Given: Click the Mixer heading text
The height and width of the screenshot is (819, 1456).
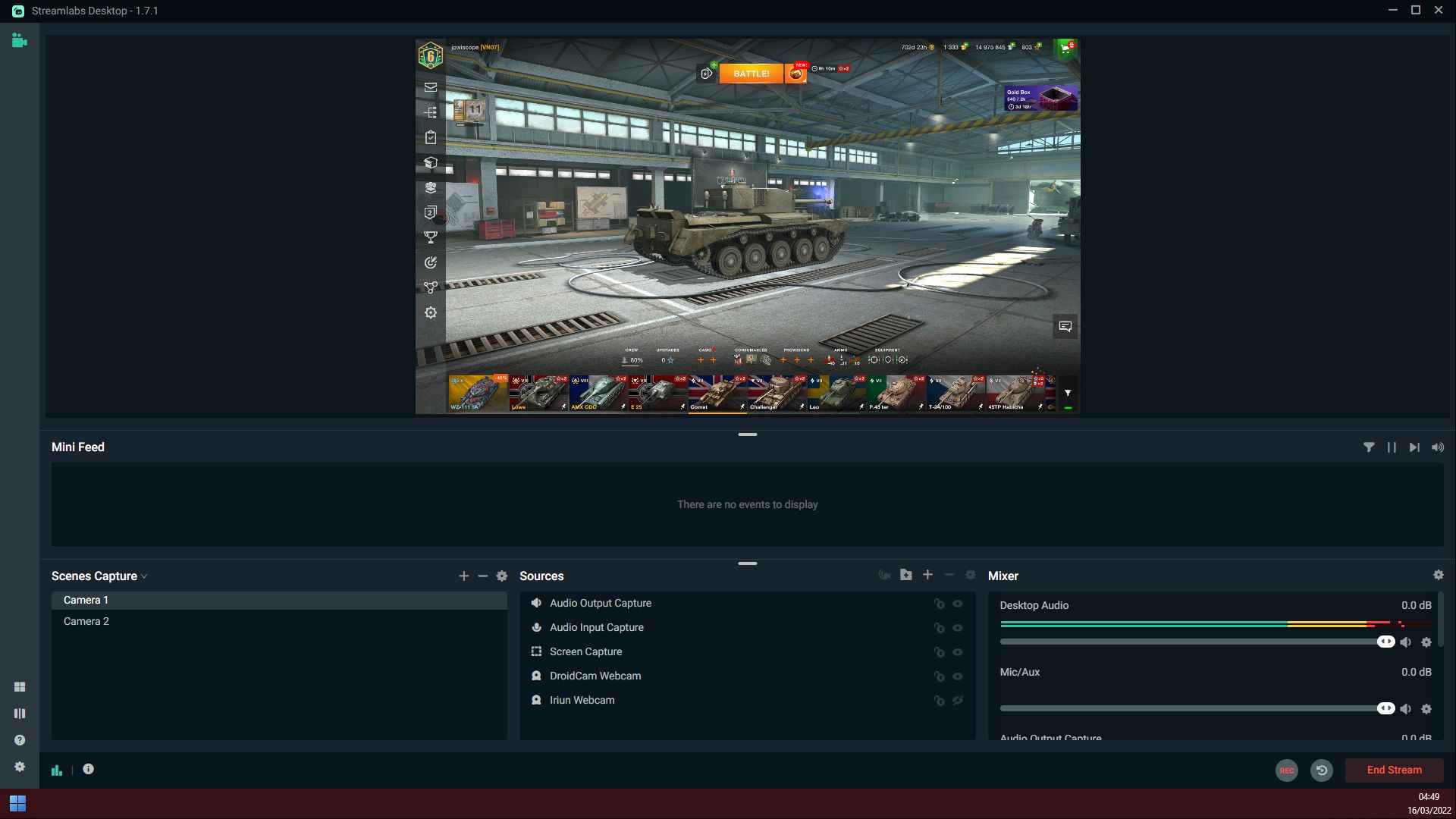Looking at the screenshot, I should (1003, 576).
